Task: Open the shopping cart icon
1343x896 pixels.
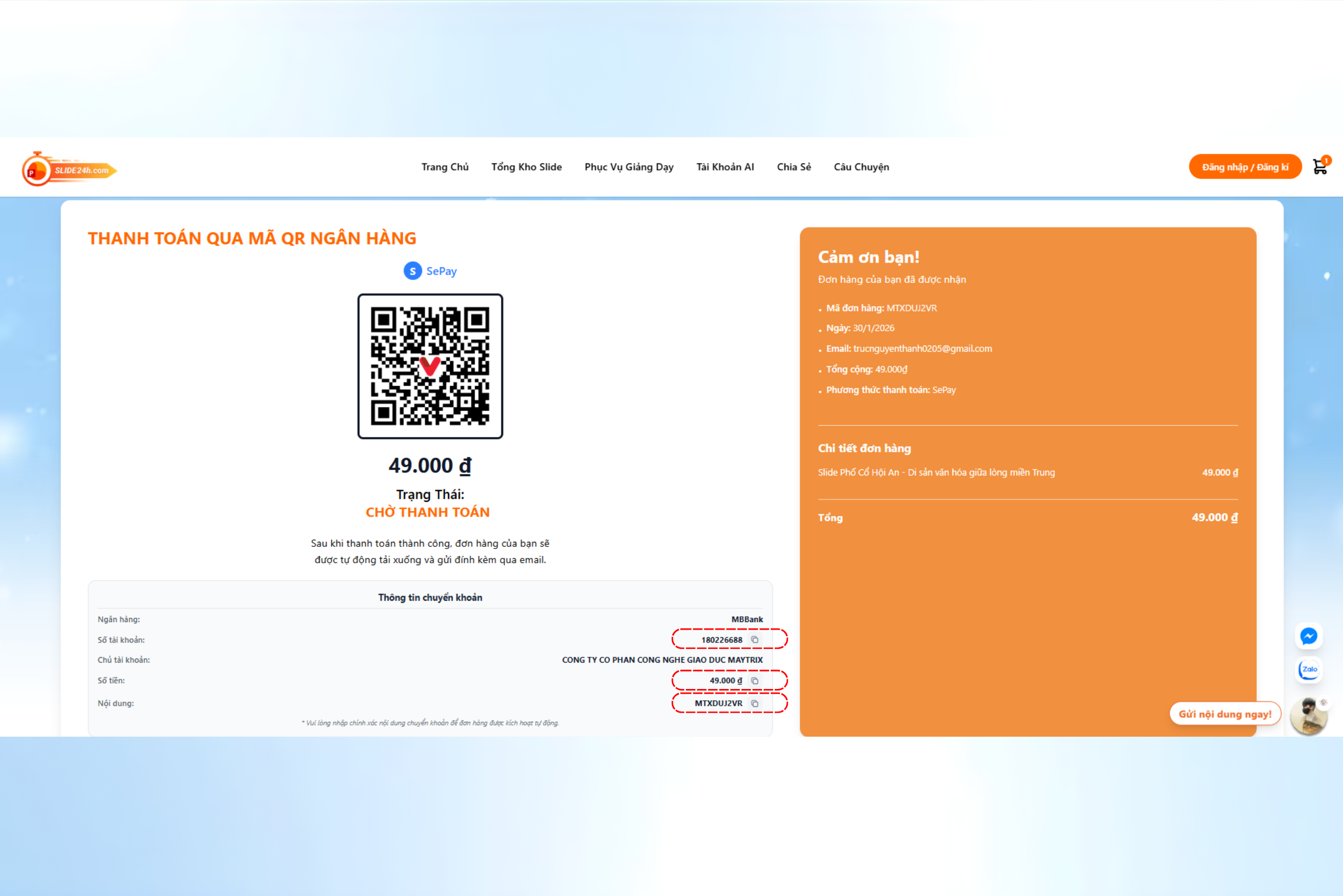Action: (1320, 166)
